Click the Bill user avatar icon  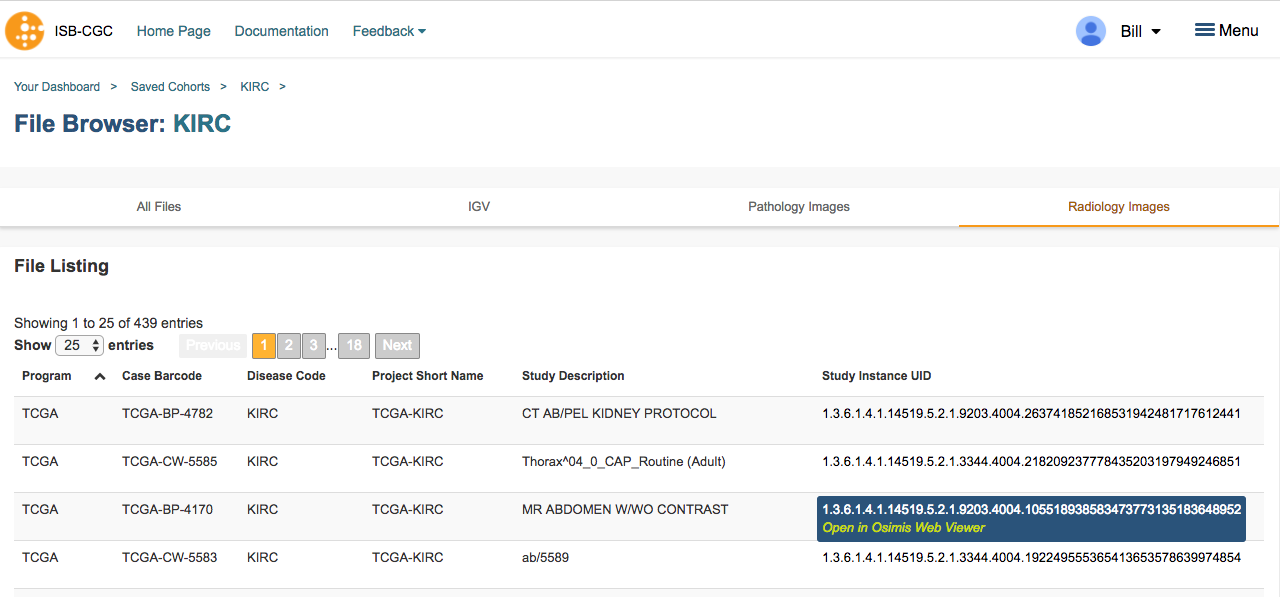(1090, 31)
